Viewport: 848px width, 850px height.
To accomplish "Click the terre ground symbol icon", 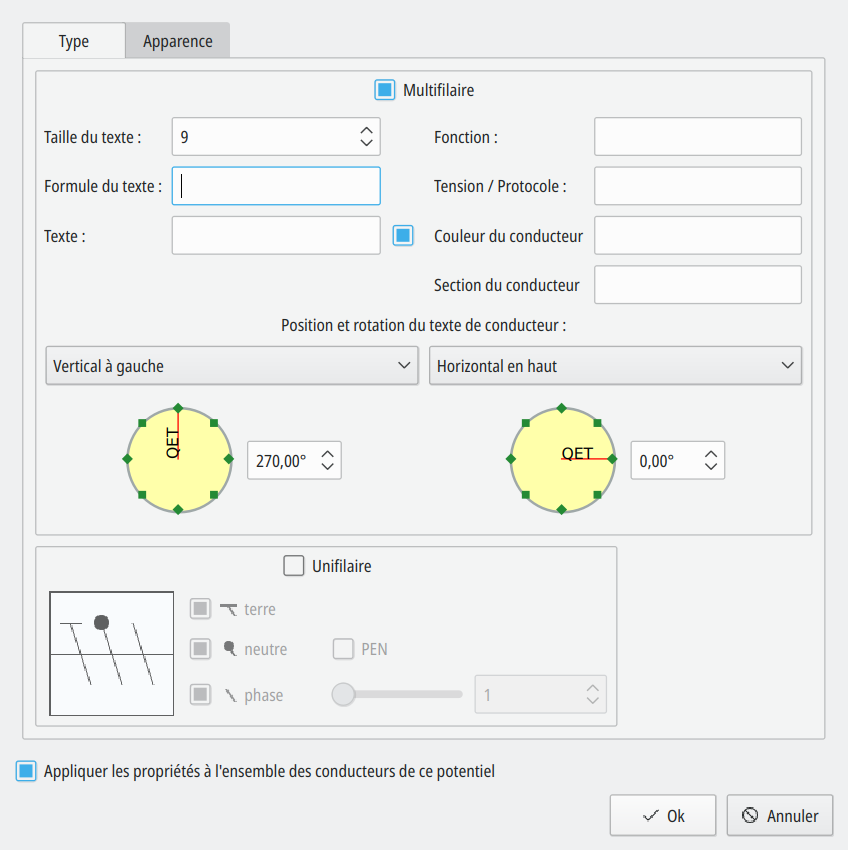I will tap(229, 609).
